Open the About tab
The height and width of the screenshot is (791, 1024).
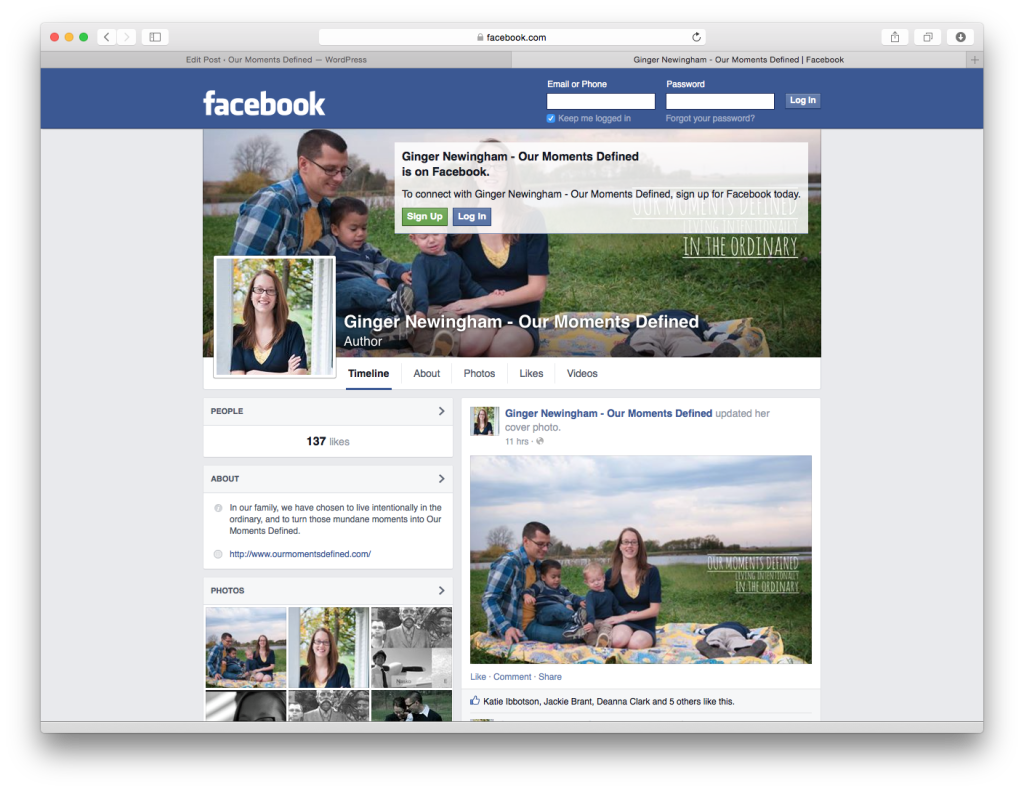click(426, 374)
